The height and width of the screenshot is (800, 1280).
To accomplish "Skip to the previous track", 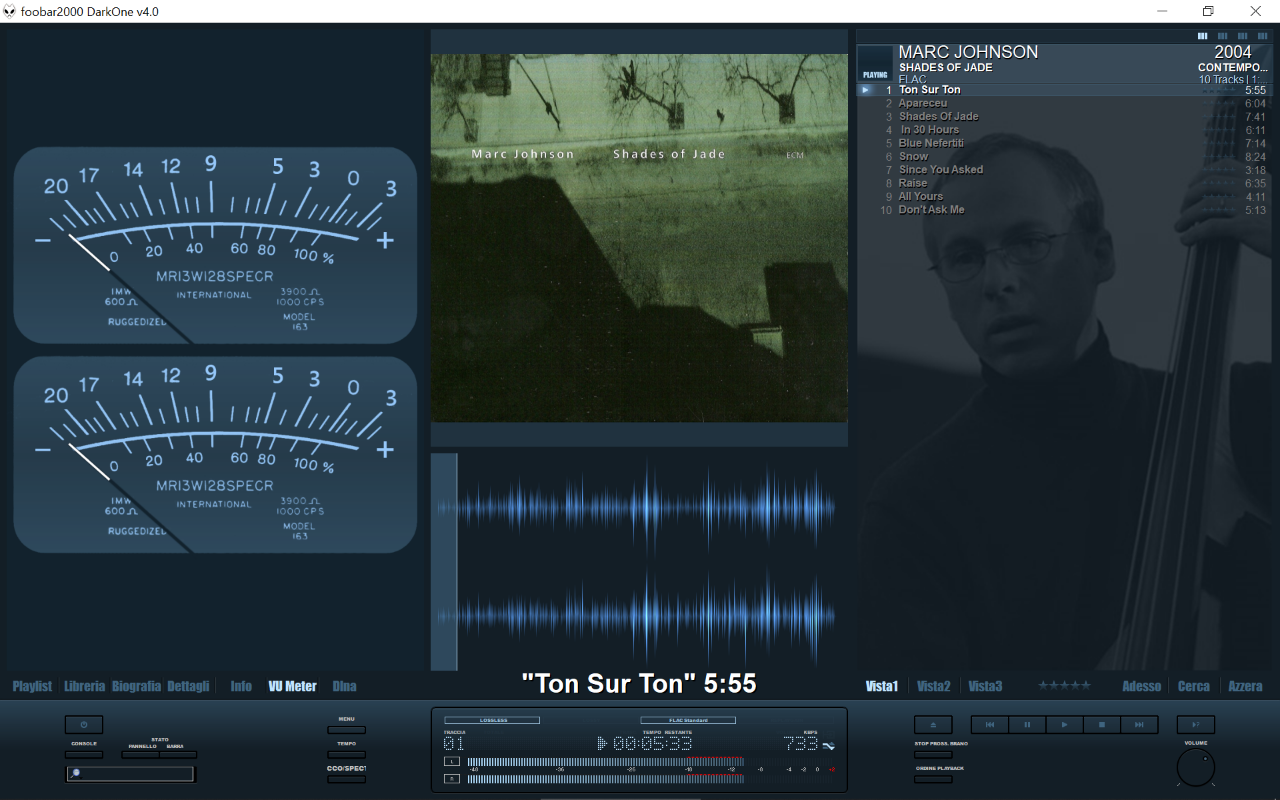I will [990, 725].
